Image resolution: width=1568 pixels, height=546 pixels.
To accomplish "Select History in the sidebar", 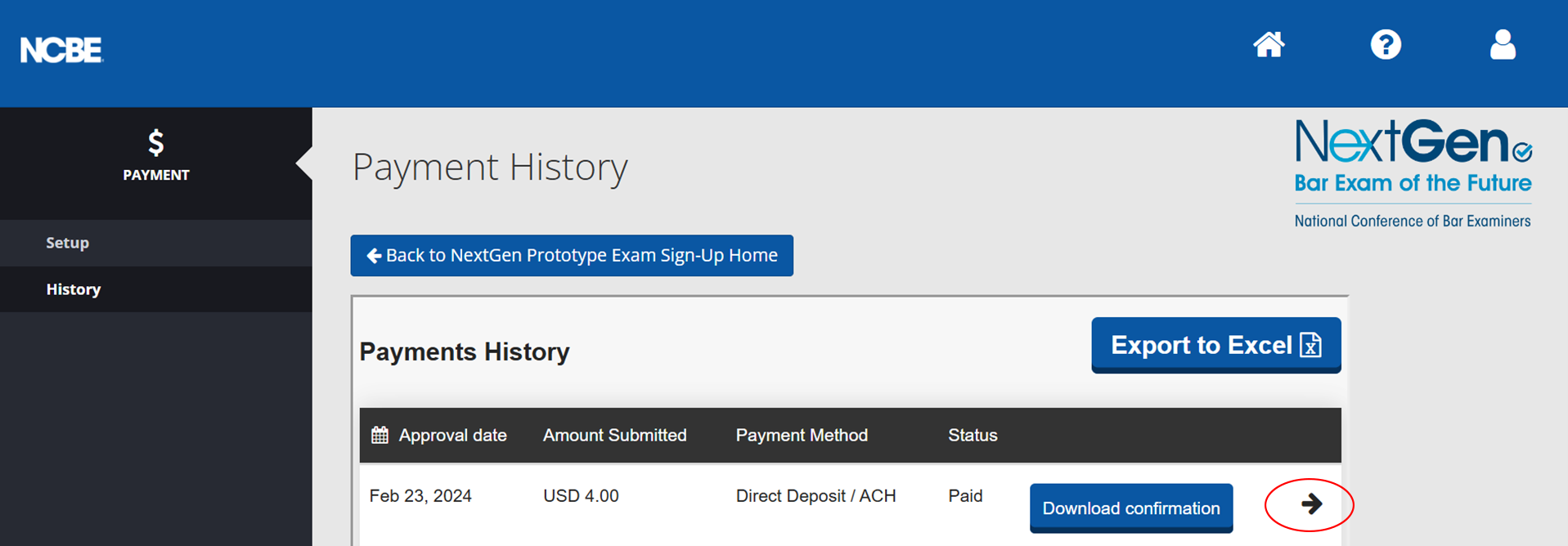I will (73, 289).
